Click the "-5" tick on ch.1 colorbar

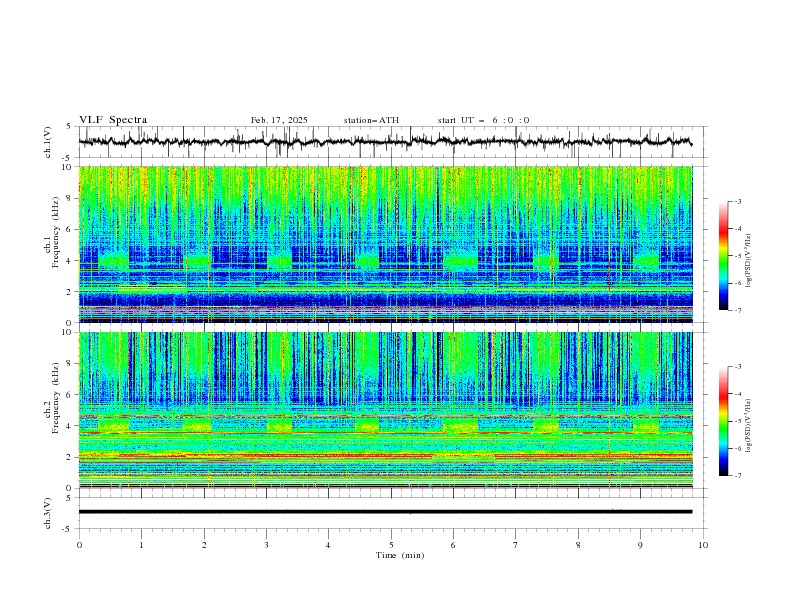point(737,256)
